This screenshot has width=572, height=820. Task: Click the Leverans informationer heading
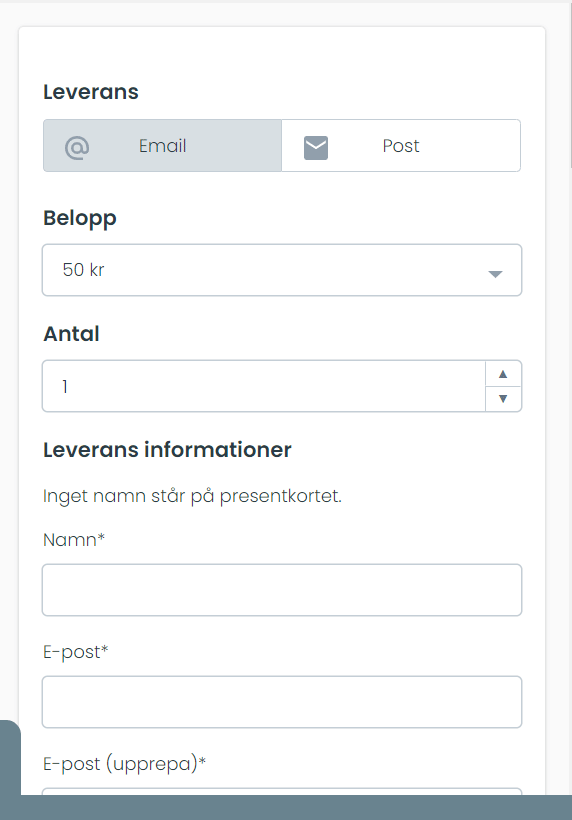pos(167,450)
